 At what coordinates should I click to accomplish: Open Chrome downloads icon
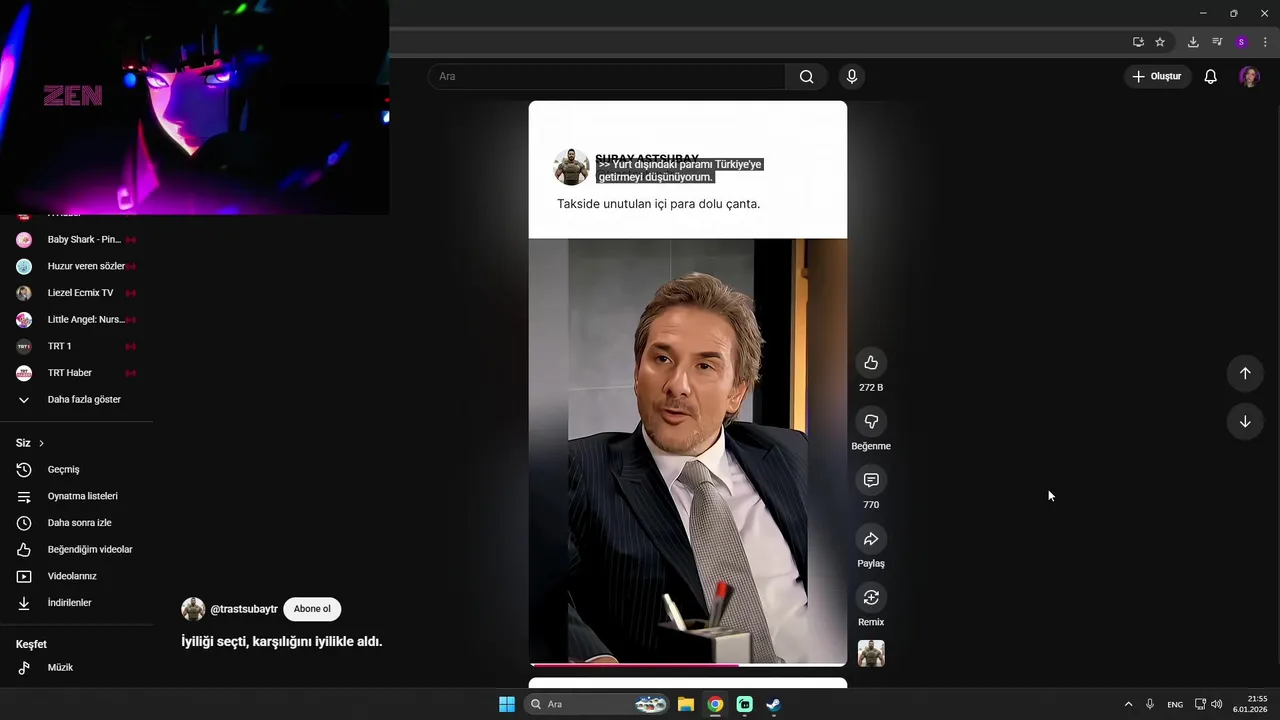[x=1193, y=42]
